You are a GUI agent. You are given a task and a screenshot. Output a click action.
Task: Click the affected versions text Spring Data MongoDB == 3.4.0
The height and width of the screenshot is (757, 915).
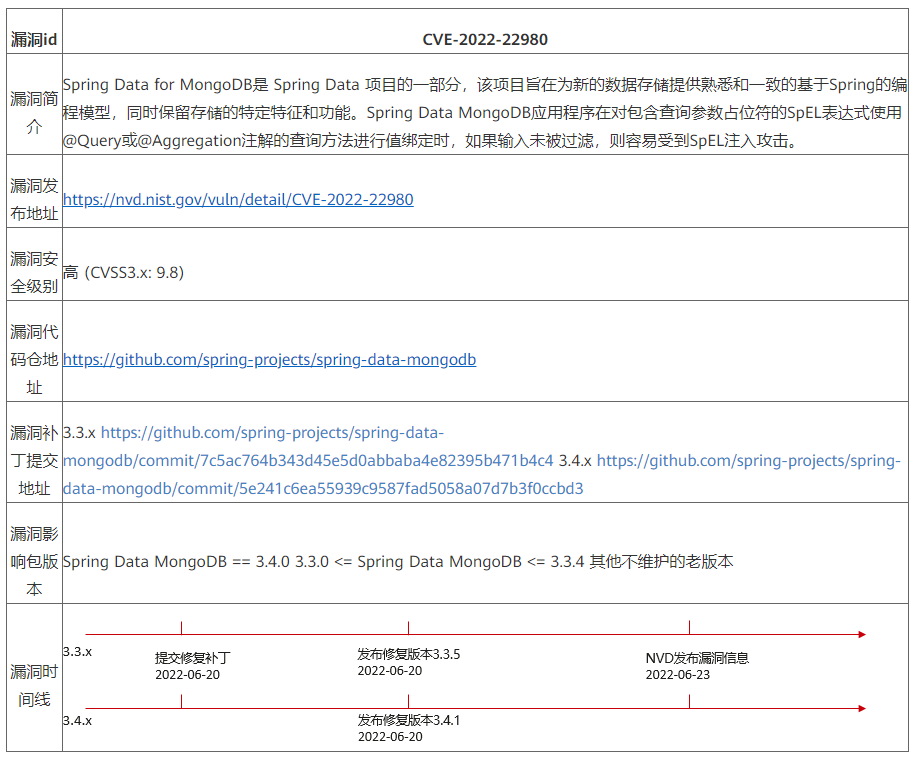click(x=176, y=561)
